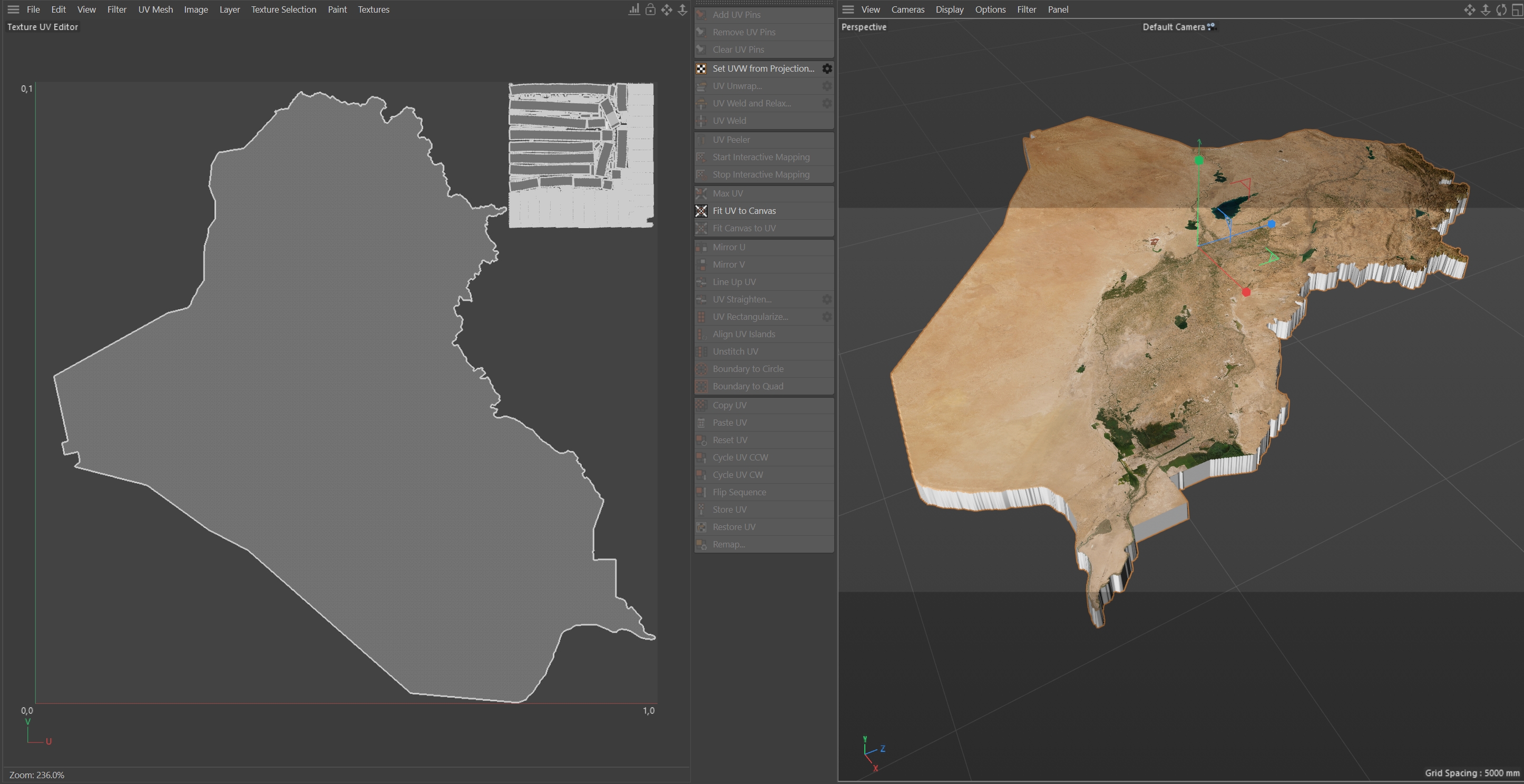Toggle the lock icon in UV editor header

(x=650, y=9)
